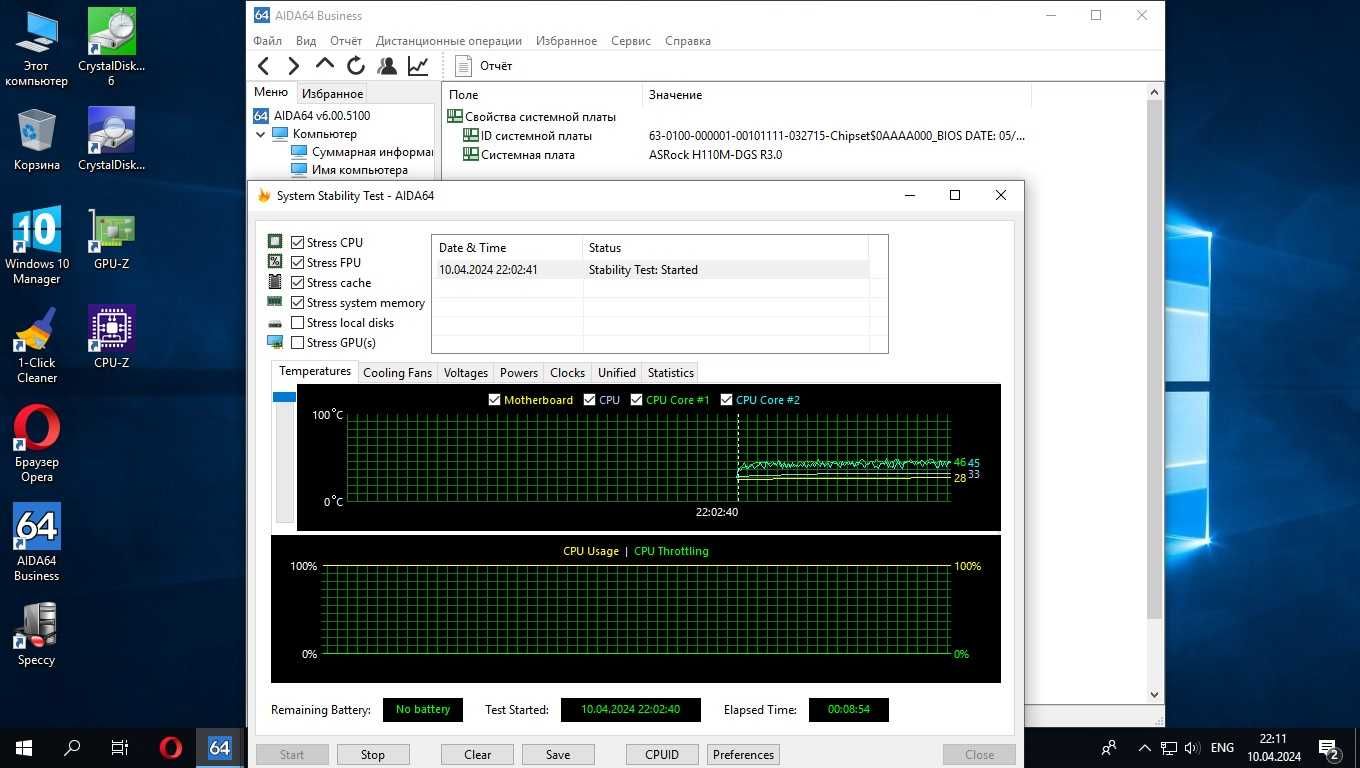Screen dimensions: 1360x768
Task: Enable Stress GPU(s) checkbox
Action: (x=297, y=342)
